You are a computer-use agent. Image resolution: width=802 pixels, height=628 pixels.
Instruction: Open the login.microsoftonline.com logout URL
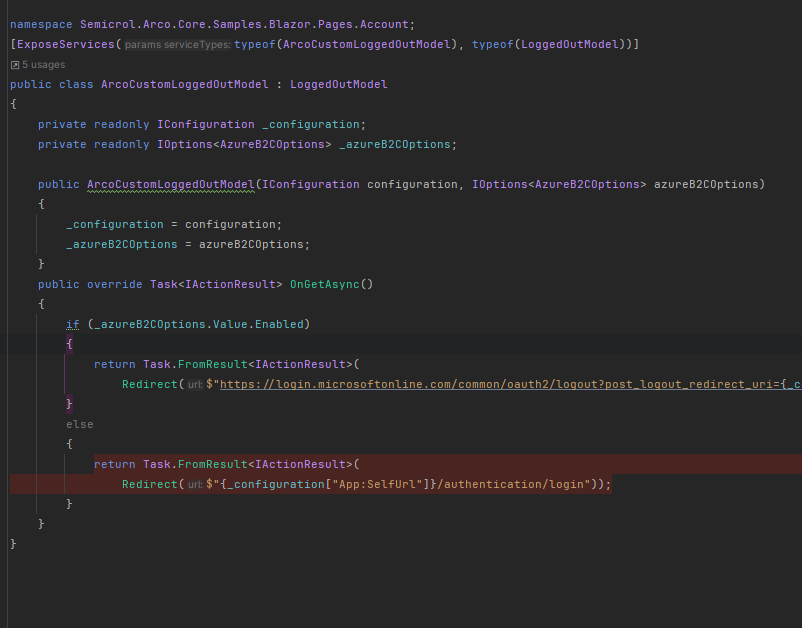click(500, 384)
